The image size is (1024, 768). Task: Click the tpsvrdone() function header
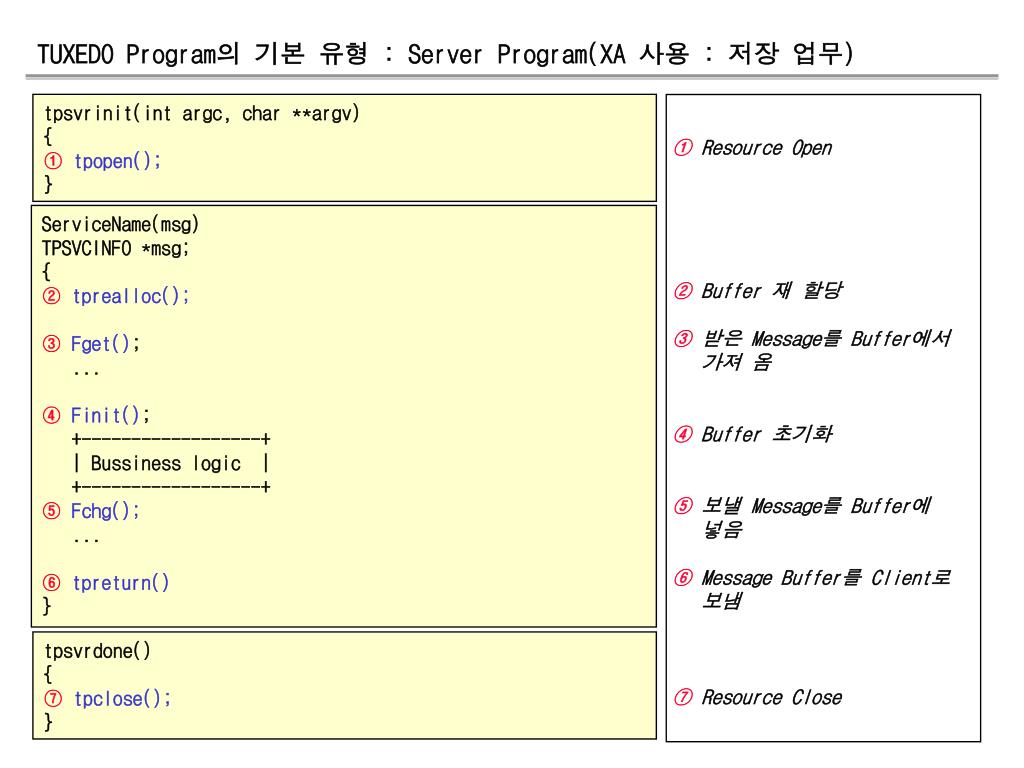click(97, 651)
